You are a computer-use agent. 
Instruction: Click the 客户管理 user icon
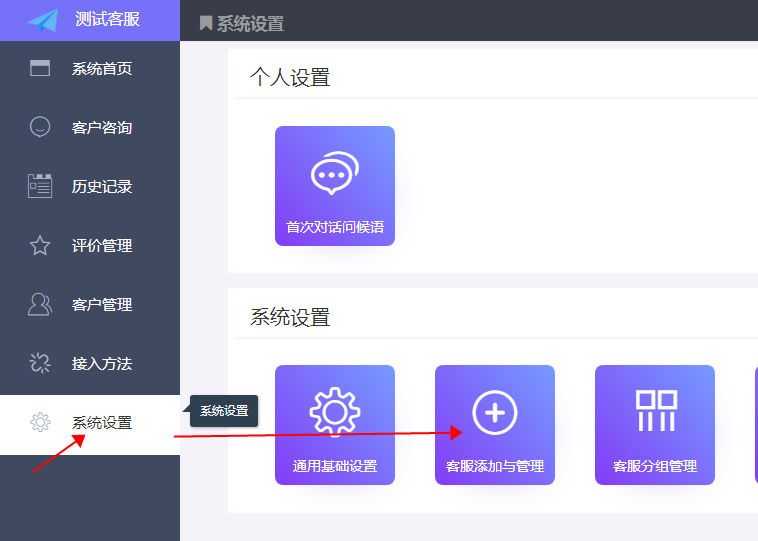pos(40,304)
